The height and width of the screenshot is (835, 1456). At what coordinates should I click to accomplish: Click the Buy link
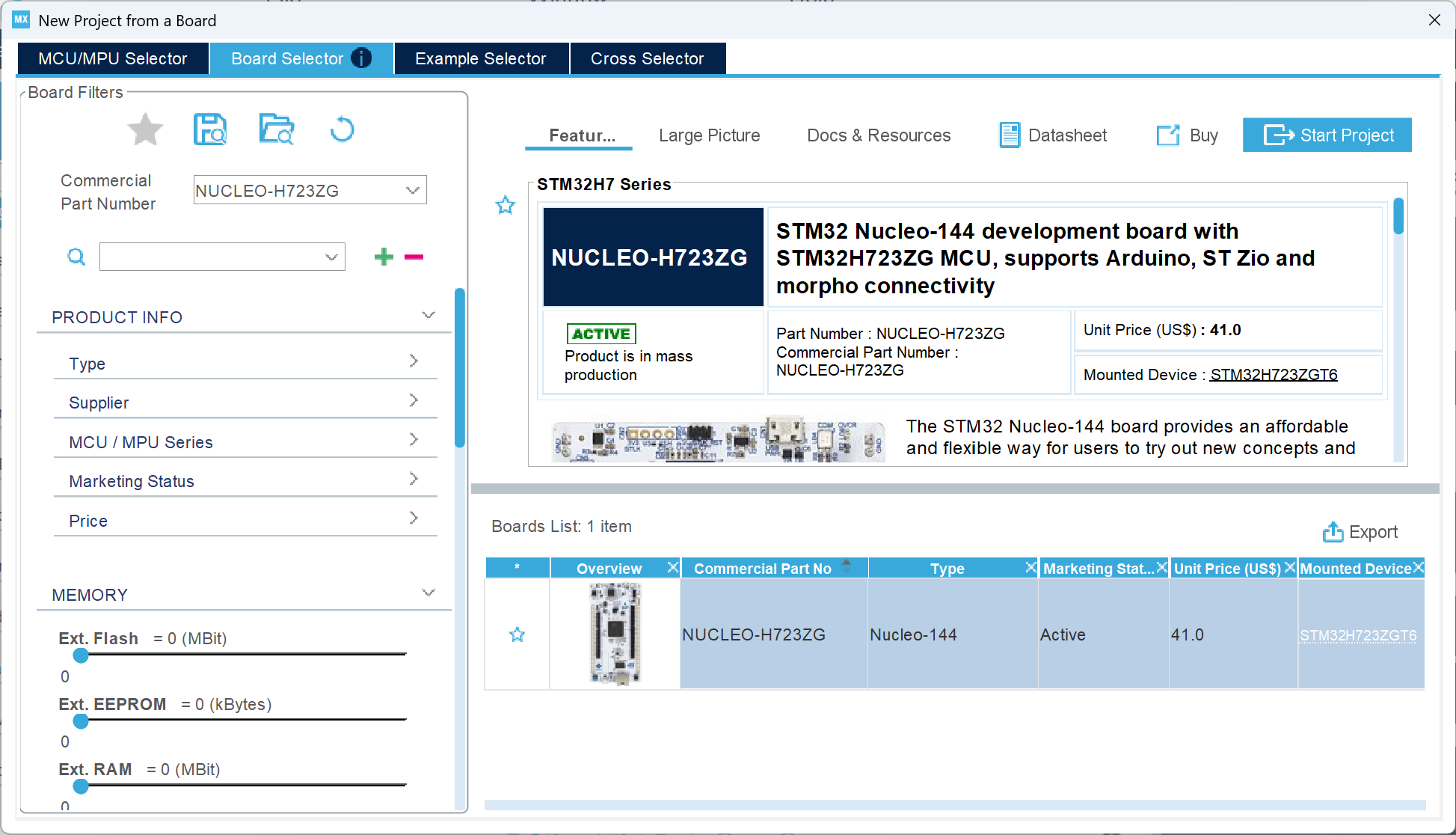(1188, 135)
